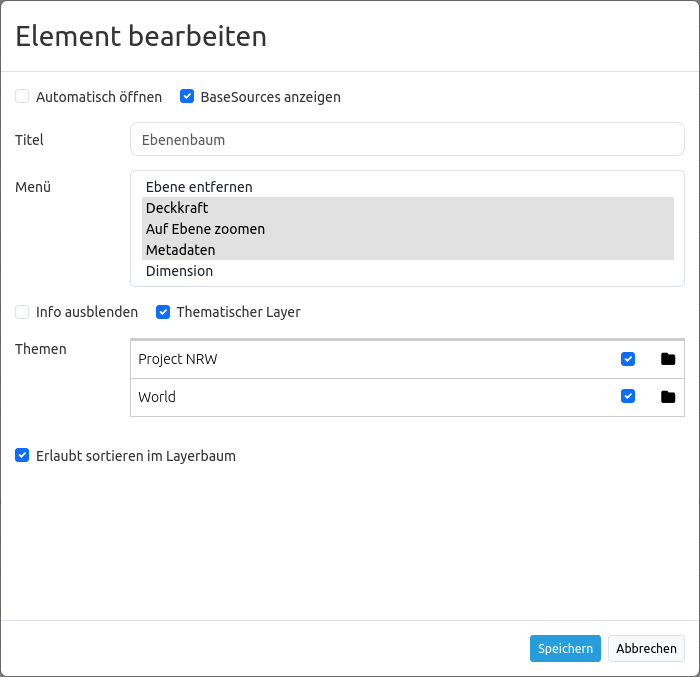Disable the Thematischer Layer checkbox
The height and width of the screenshot is (677, 700).
click(x=163, y=312)
